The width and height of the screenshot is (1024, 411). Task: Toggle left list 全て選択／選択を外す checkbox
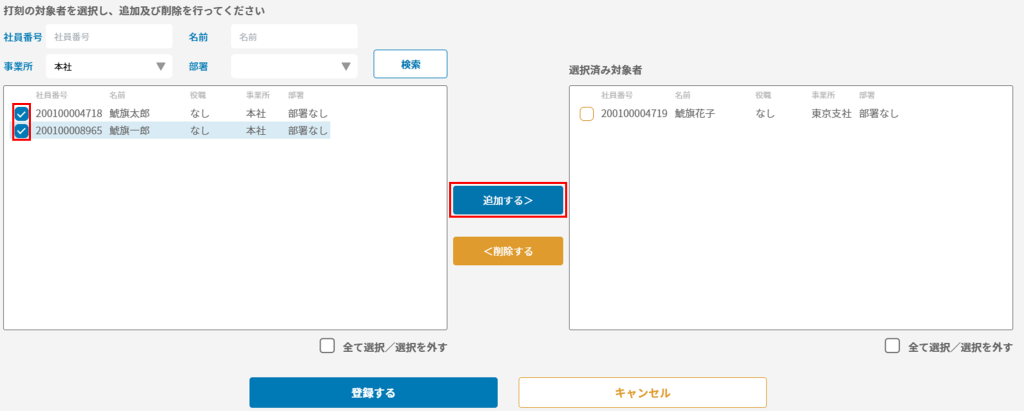[327, 346]
